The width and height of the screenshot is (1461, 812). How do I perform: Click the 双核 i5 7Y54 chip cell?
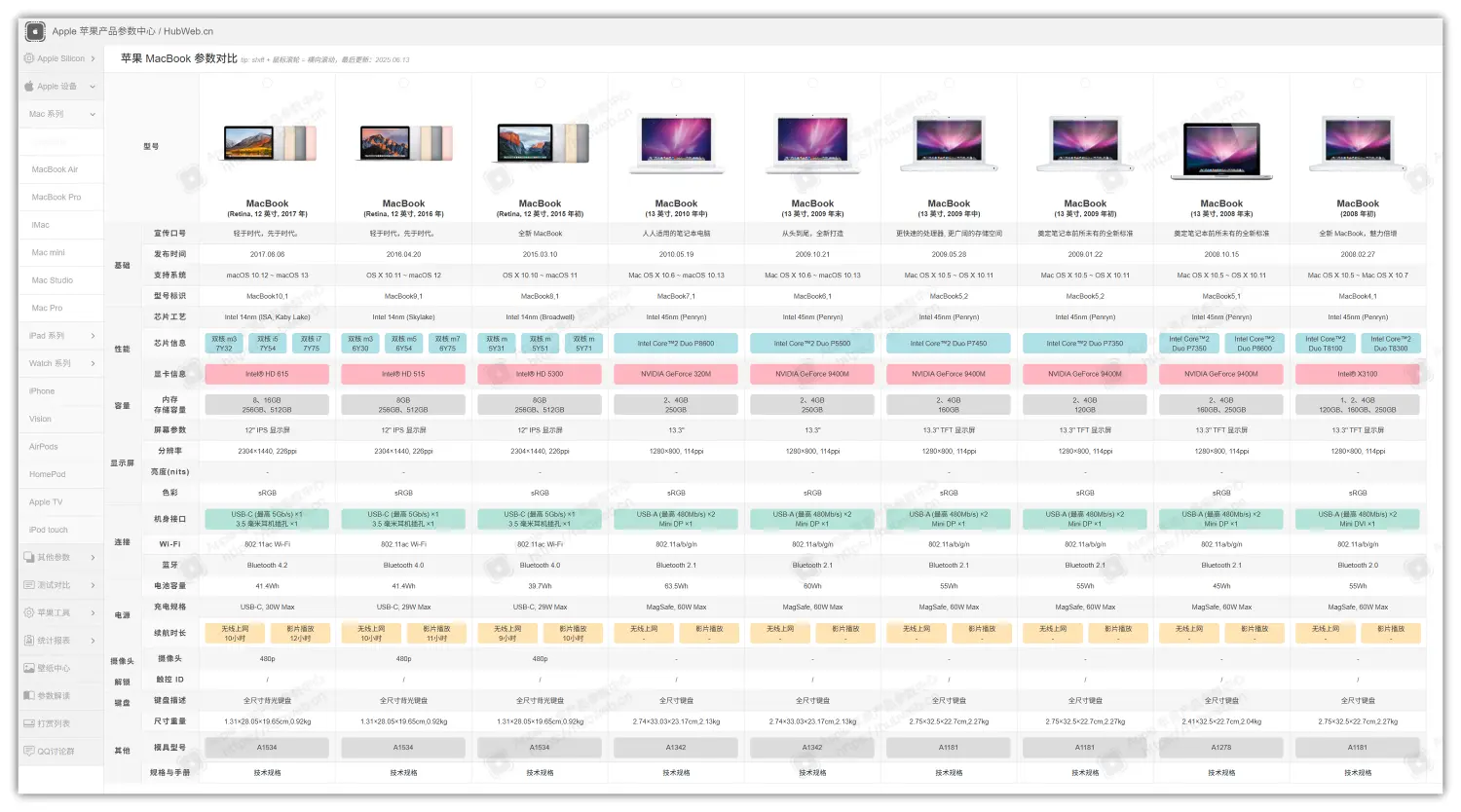[x=268, y=344]
